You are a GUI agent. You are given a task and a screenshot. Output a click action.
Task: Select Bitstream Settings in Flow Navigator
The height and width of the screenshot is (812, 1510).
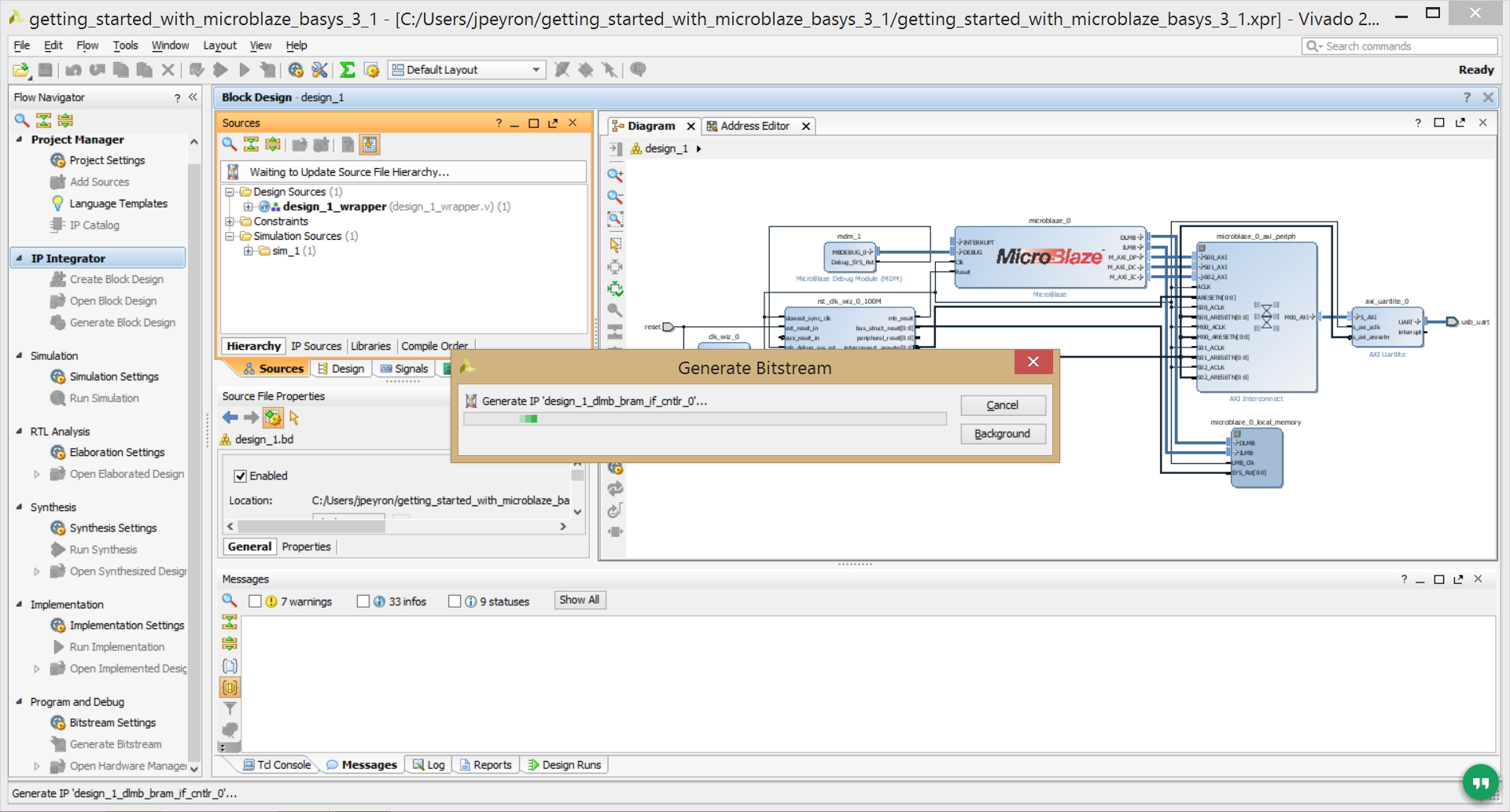[x=112, y=722]
